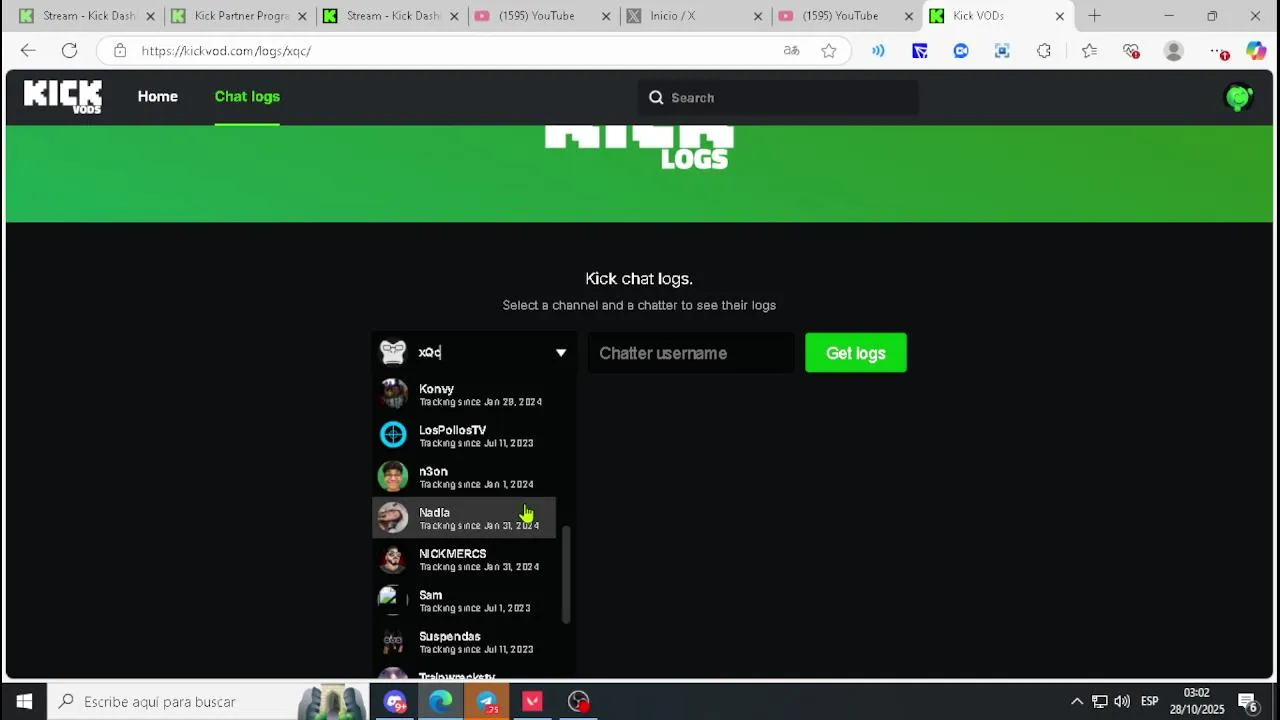Click the read aloud sound-waves icon
This screenshot has width=1280, height=720.
point(878,51)
